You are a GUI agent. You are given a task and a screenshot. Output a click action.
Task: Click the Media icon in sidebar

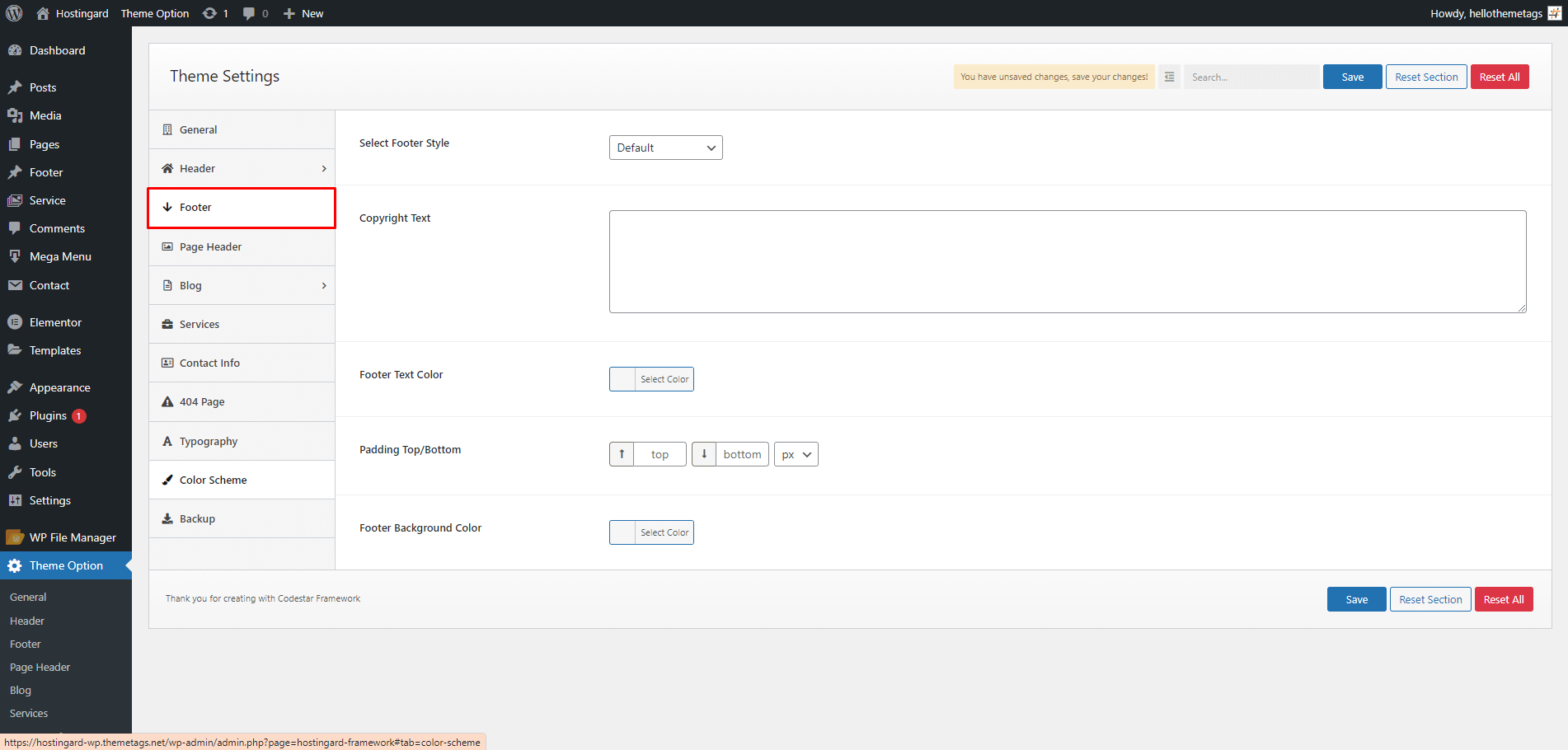[15, 115]
